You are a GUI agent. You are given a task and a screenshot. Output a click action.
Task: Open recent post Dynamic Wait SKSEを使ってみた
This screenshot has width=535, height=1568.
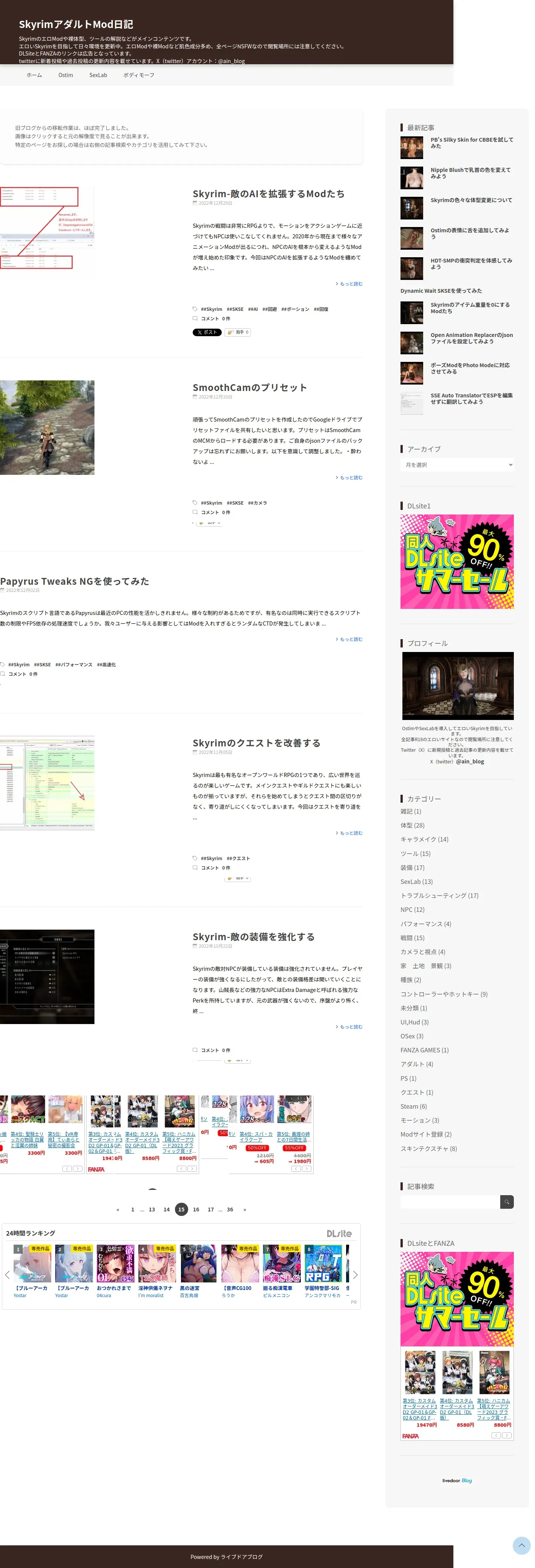coord(441,291)
